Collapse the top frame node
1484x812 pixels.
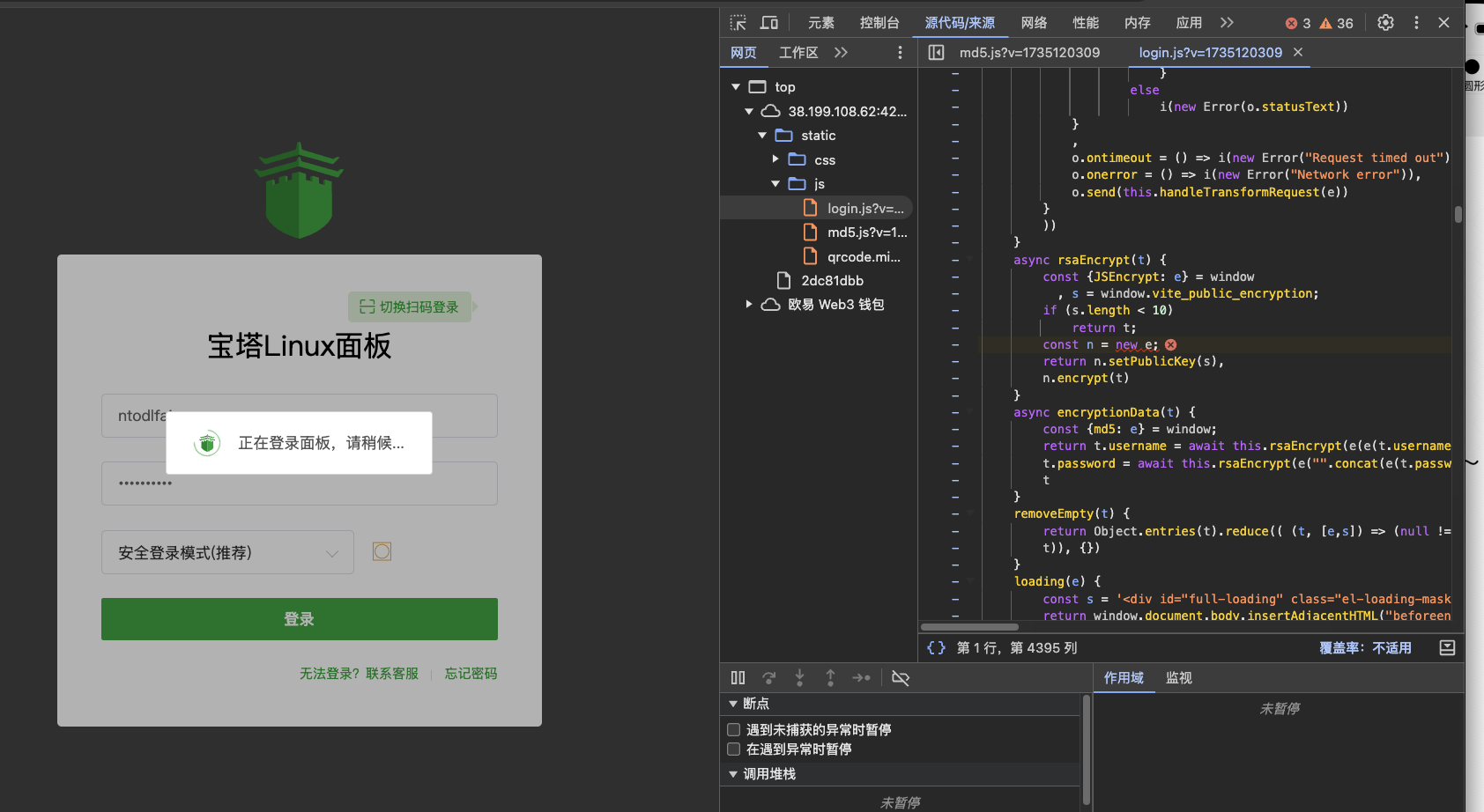click(736, 87)
